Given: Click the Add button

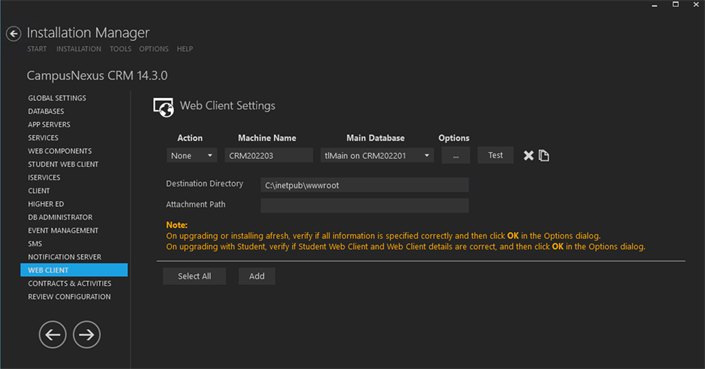Looking at the screenshot, I should click(257, 276).
